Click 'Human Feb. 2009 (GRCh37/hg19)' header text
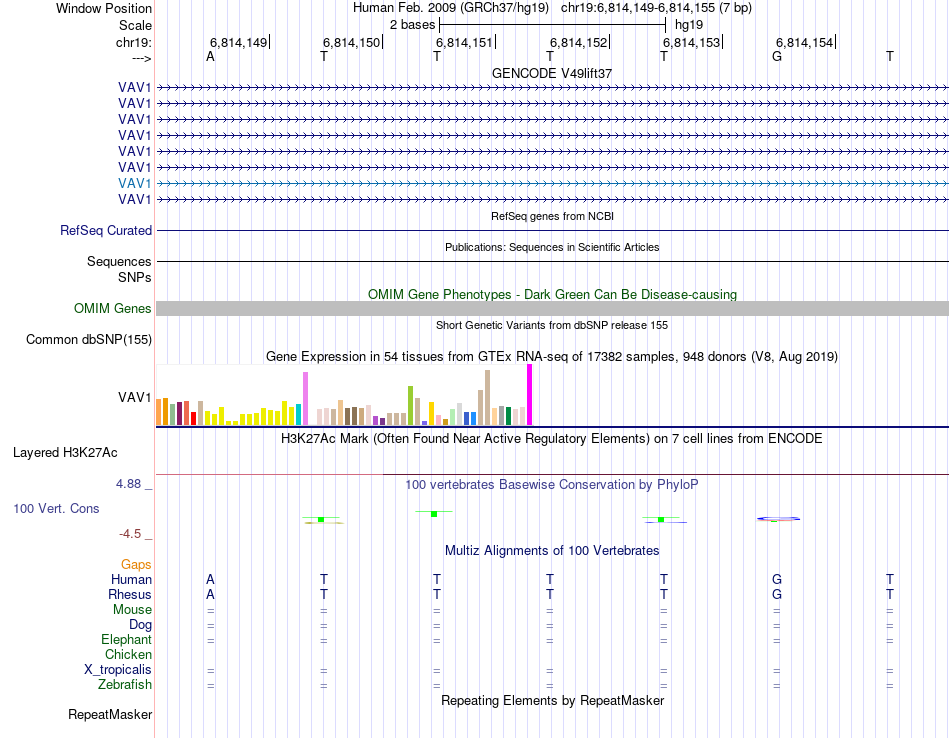950x738 pixels. click(451, 8)
